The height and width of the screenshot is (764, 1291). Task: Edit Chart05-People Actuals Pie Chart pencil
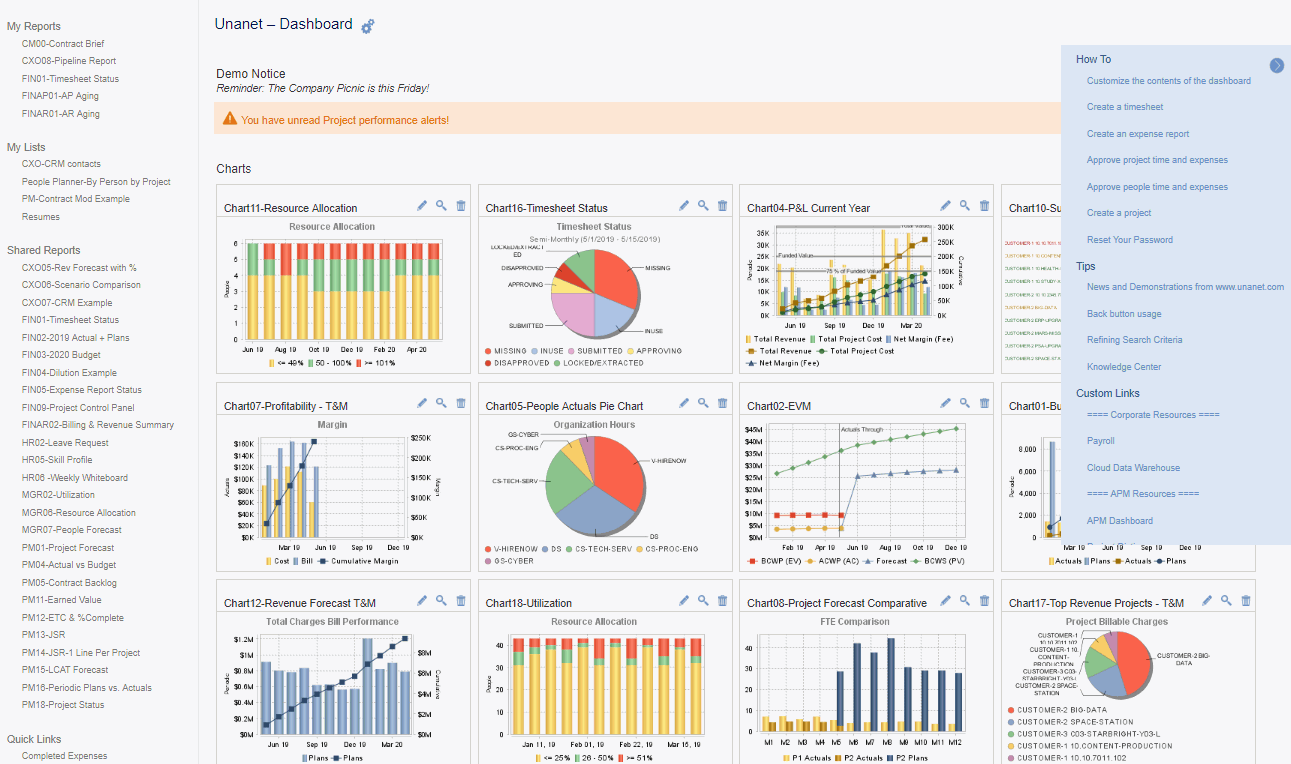pyautogui.click(x=684, y=403)
